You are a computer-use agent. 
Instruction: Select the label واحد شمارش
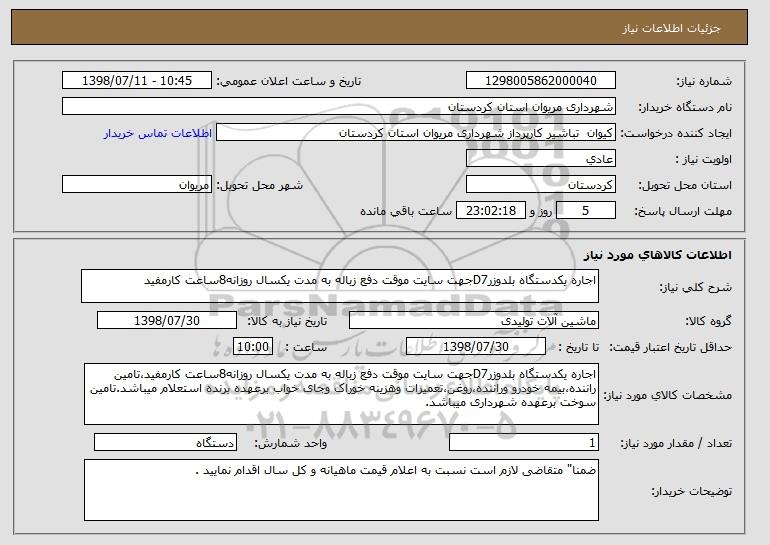click(x=291, y=443)
